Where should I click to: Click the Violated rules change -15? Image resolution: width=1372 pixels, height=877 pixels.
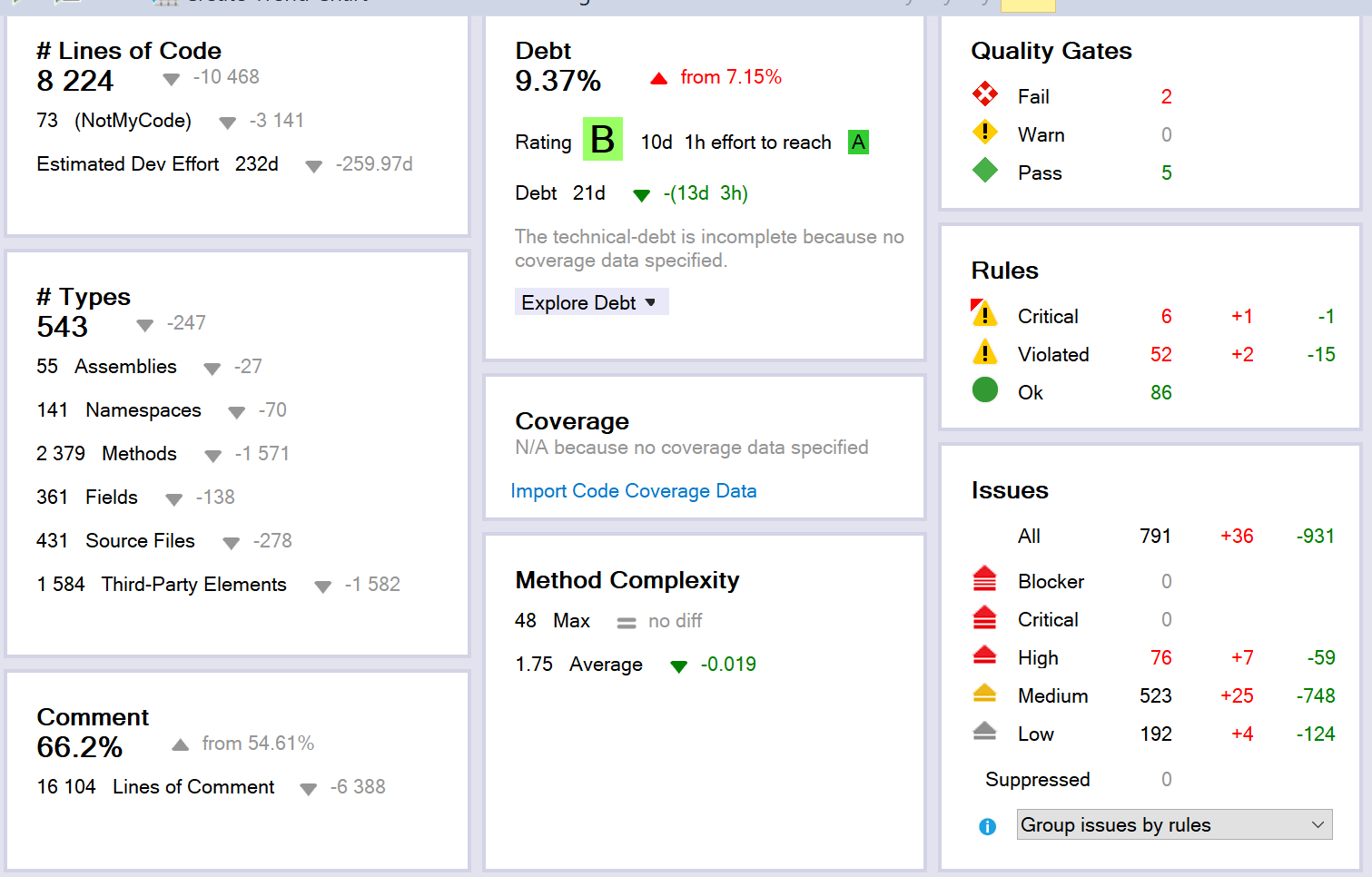[1321, 355]
